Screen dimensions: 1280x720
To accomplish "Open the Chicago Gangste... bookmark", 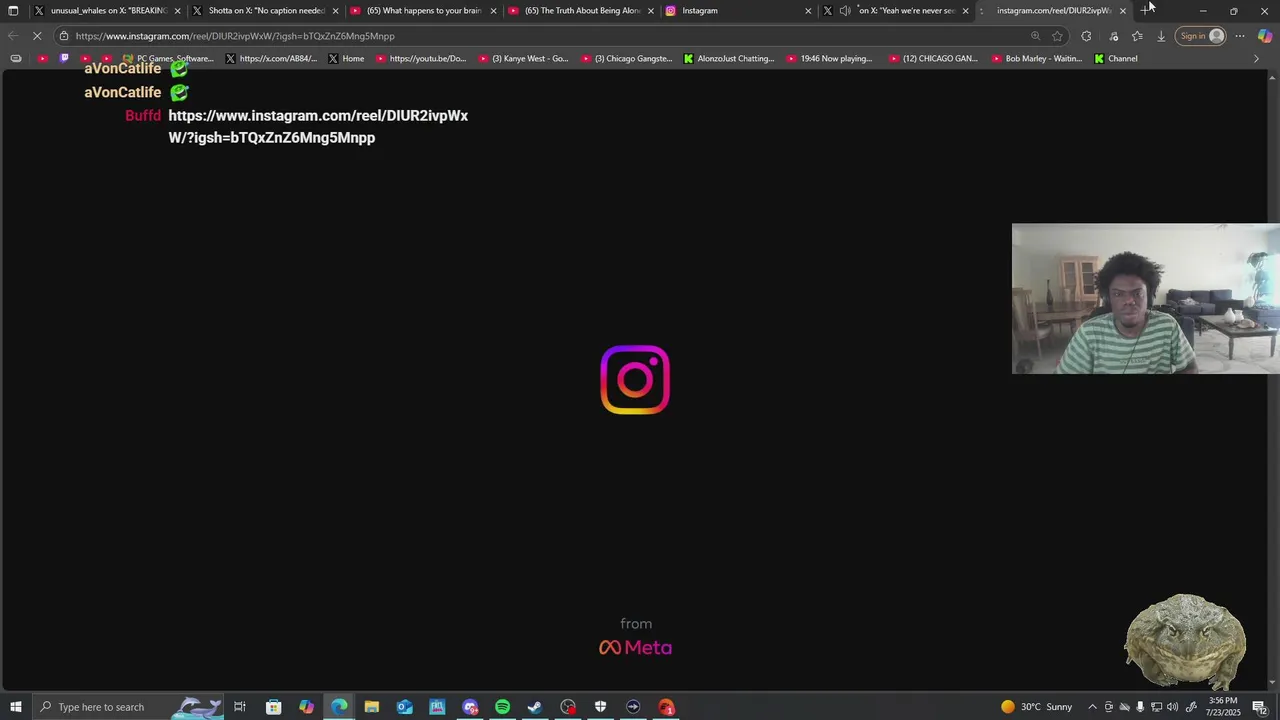I will click(x=626, y=59).
